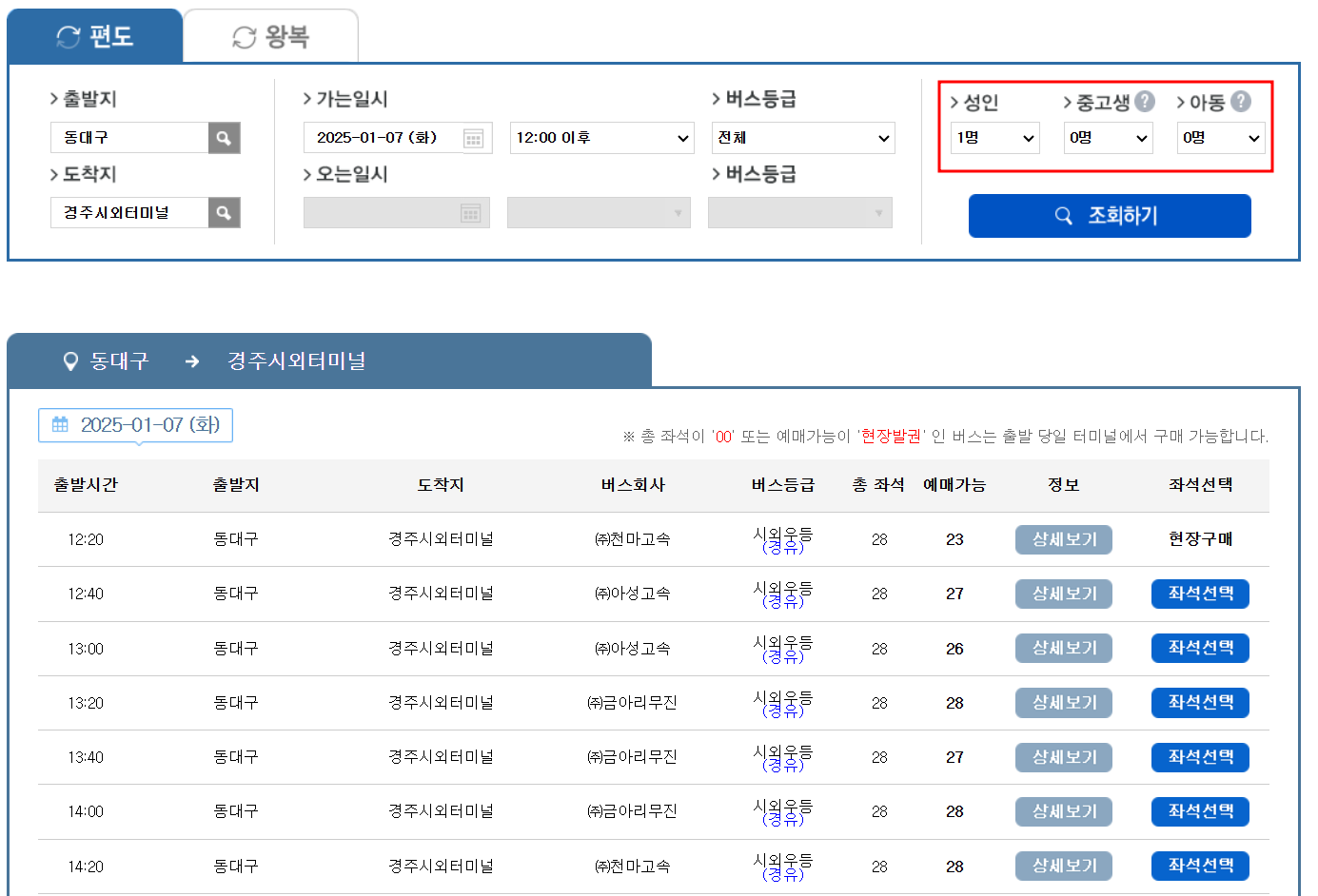Click 상세보기 for the 13:20 bus
Screen dimensions: 1318x896
(1064, 703)
